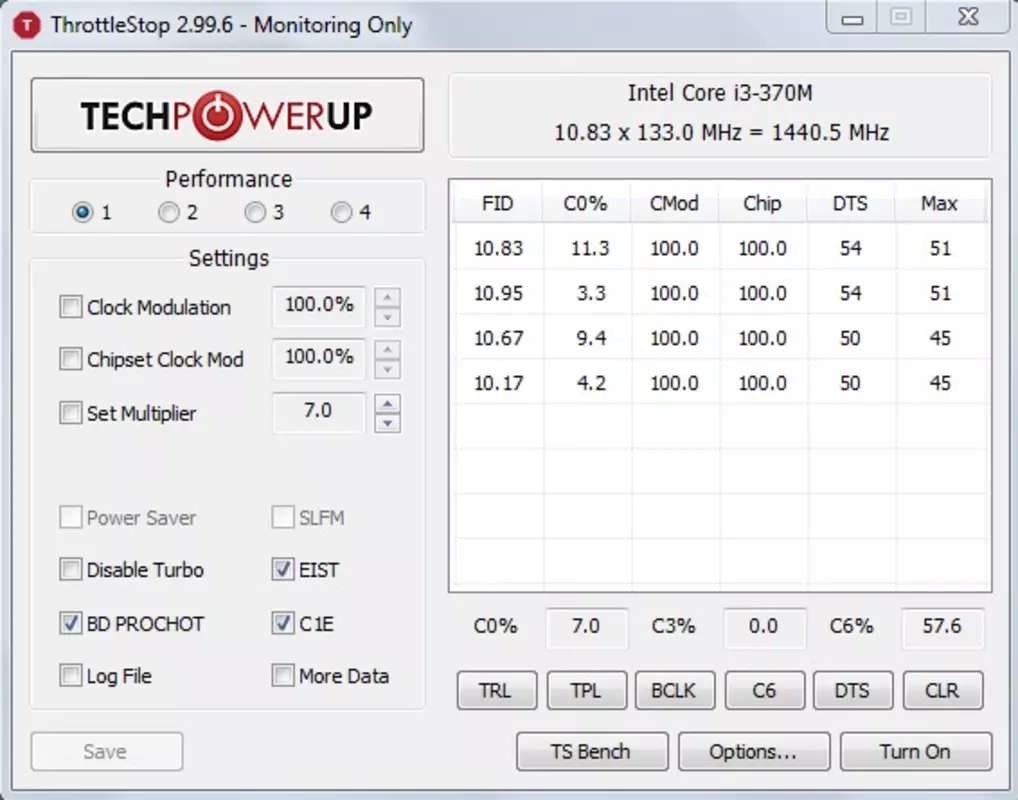1018x800 pixels.
Task: Decrease Set Multiplier with down arrow
Action: [388, 423]
